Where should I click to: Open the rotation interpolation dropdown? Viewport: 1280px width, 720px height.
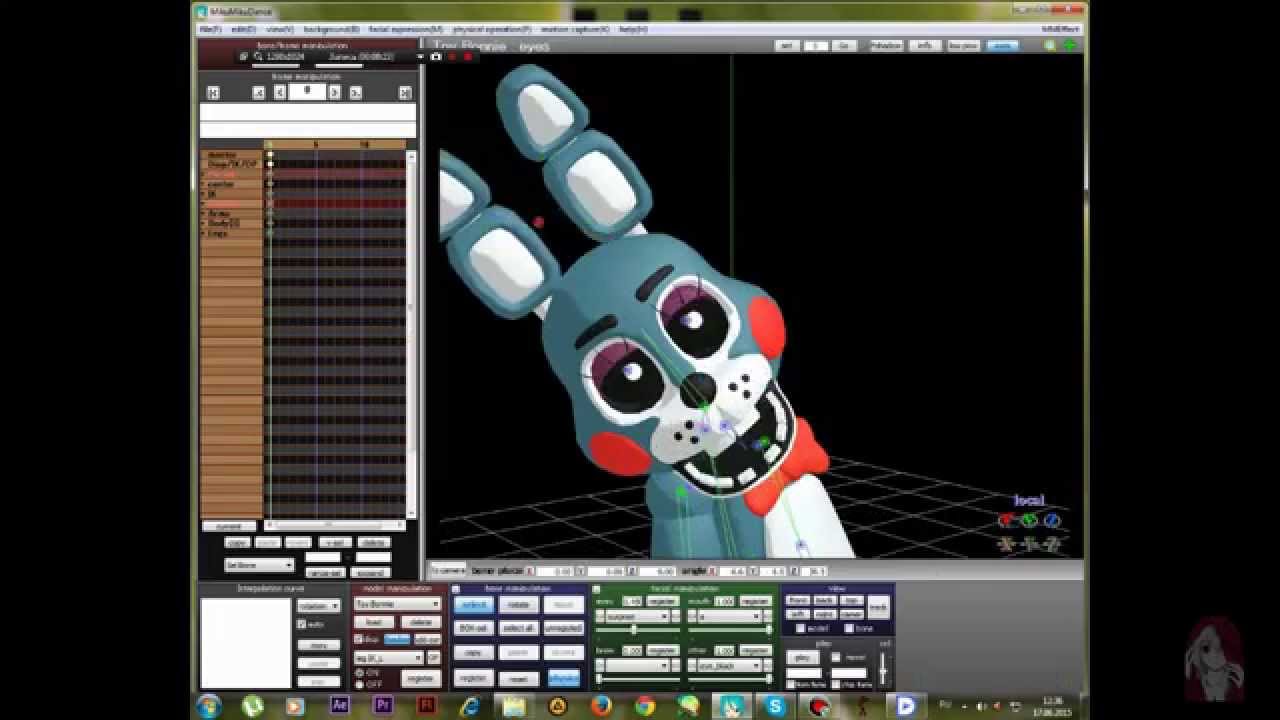click(x=319, y=606)
